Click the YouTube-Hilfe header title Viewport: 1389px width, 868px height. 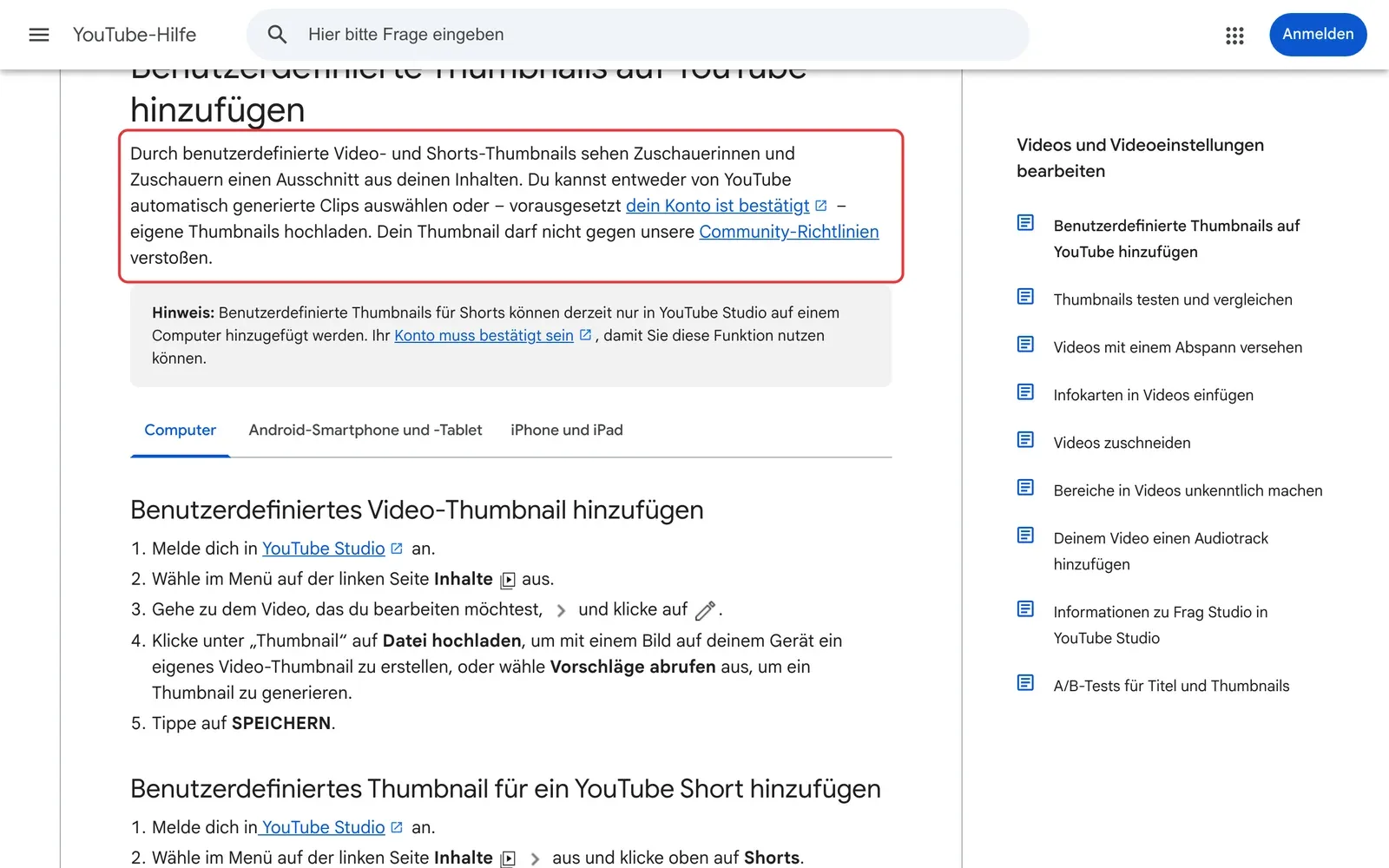[x=135, y=35]
